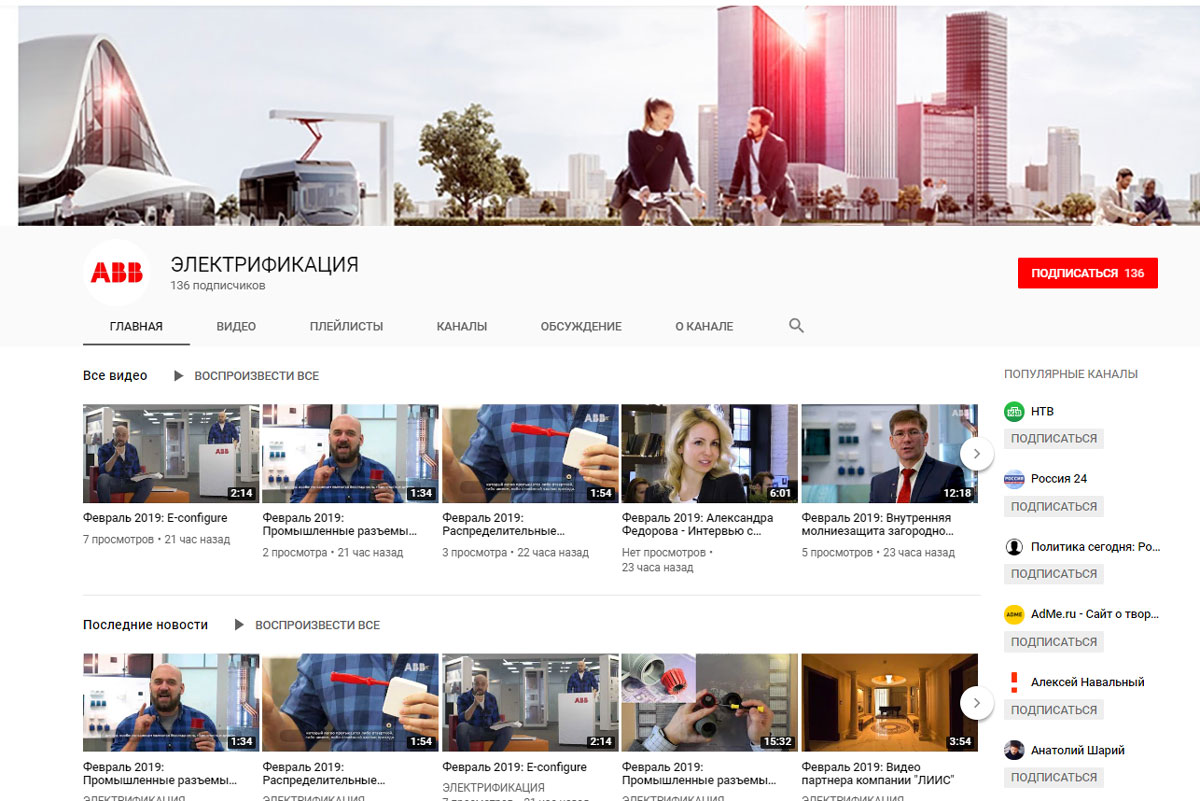The image size is (1200, 801).
Task: Play all videos next to Последние новости
Action: [x=307, y=625]
